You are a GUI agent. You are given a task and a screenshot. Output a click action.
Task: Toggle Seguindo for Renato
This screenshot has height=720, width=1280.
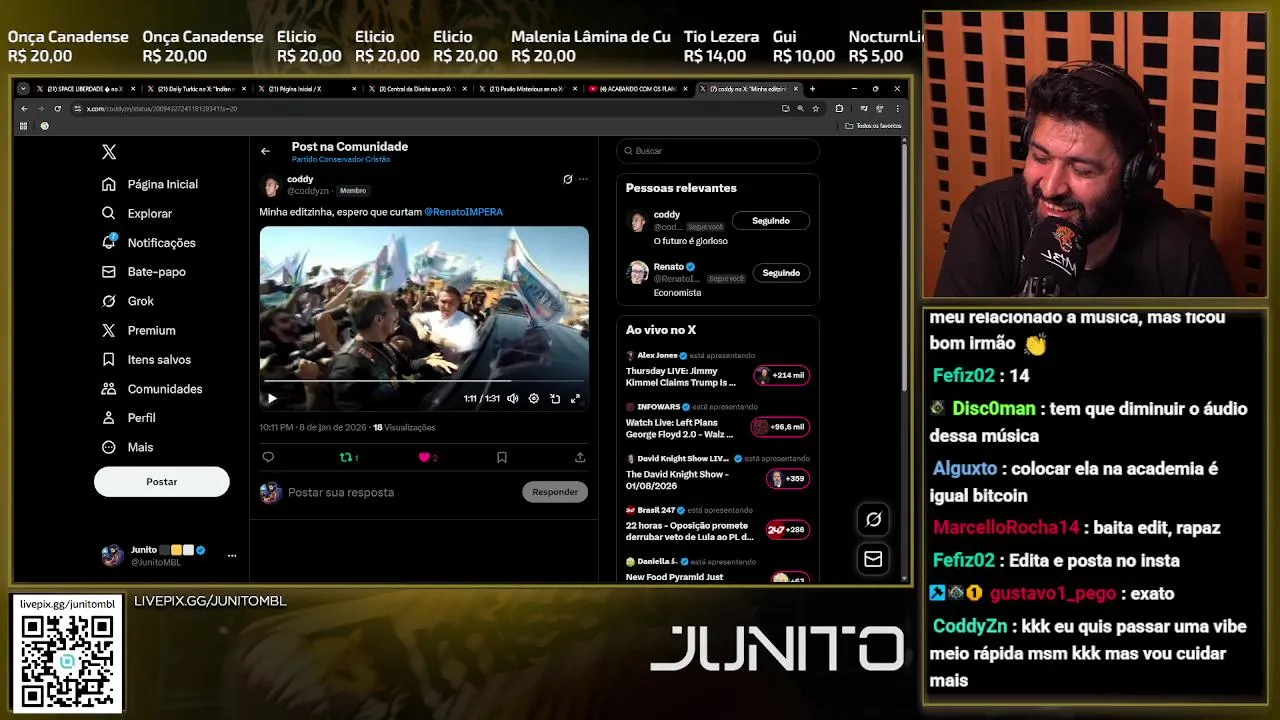[781, 272]
